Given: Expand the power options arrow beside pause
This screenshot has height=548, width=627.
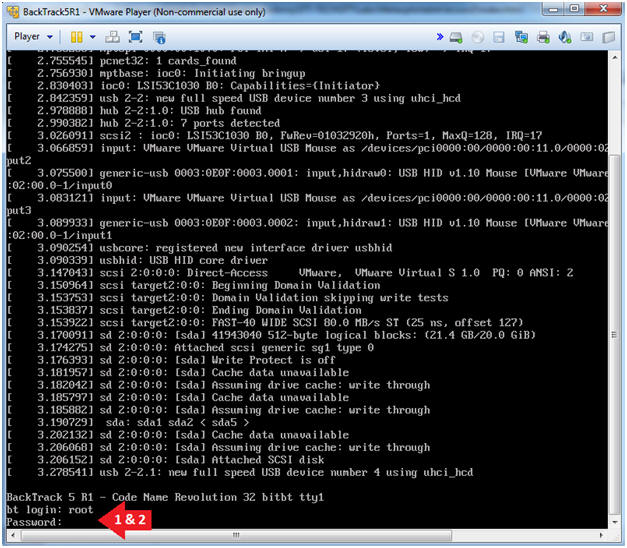Looking at the screenshot, I should click(x=92, y=37).
